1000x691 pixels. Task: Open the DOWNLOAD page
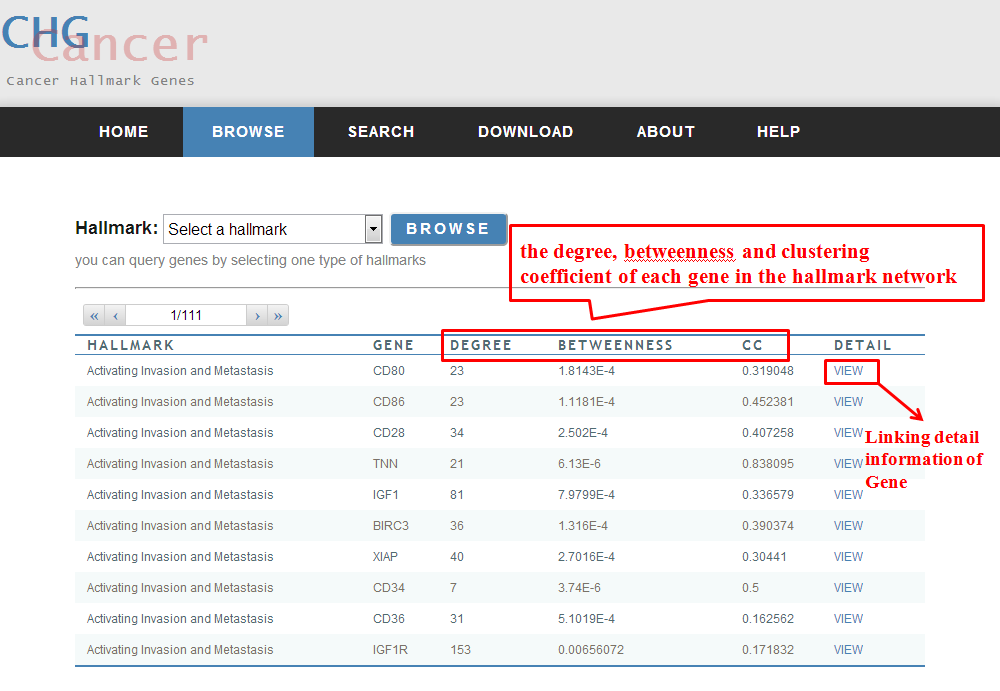[x=525, y=132]
